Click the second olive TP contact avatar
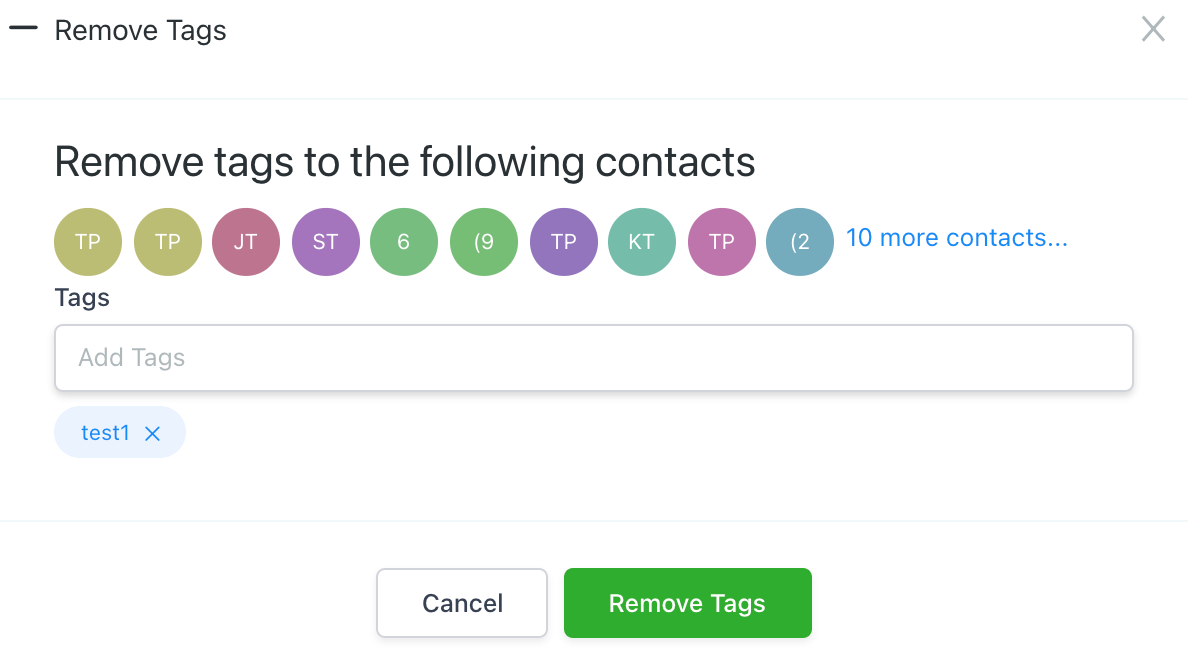 (x=167, y=242)
